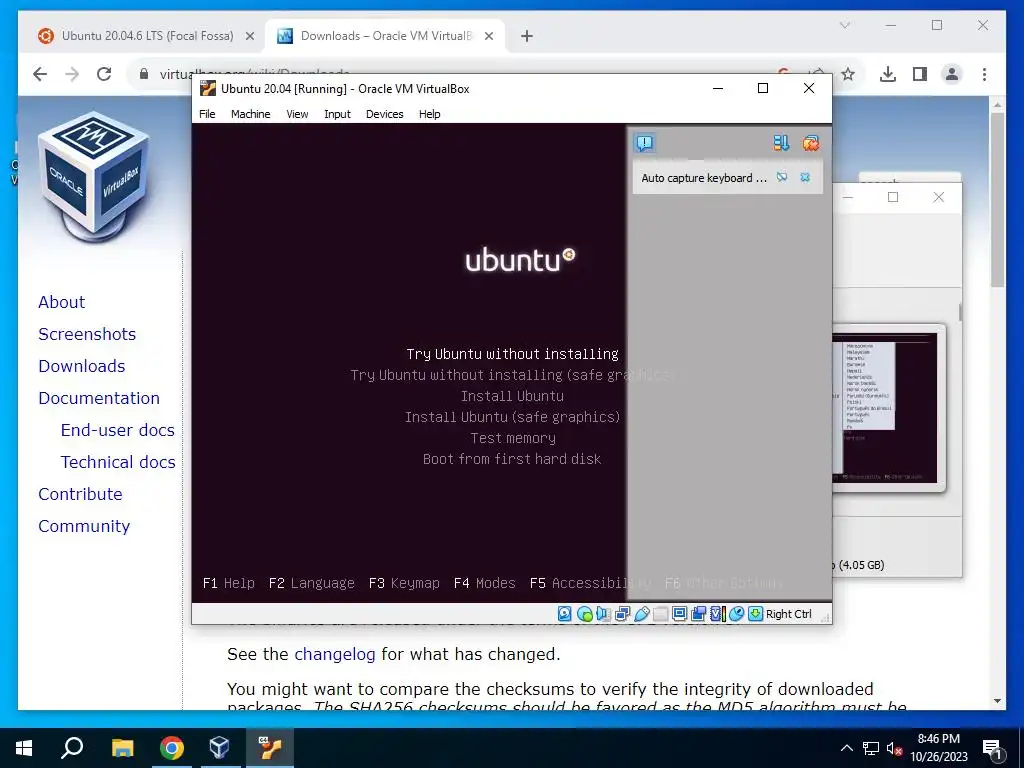1024x768 pixels.
Task: Click the sort notifications icon in VirtualBox panel
Action: click(781, 143)
